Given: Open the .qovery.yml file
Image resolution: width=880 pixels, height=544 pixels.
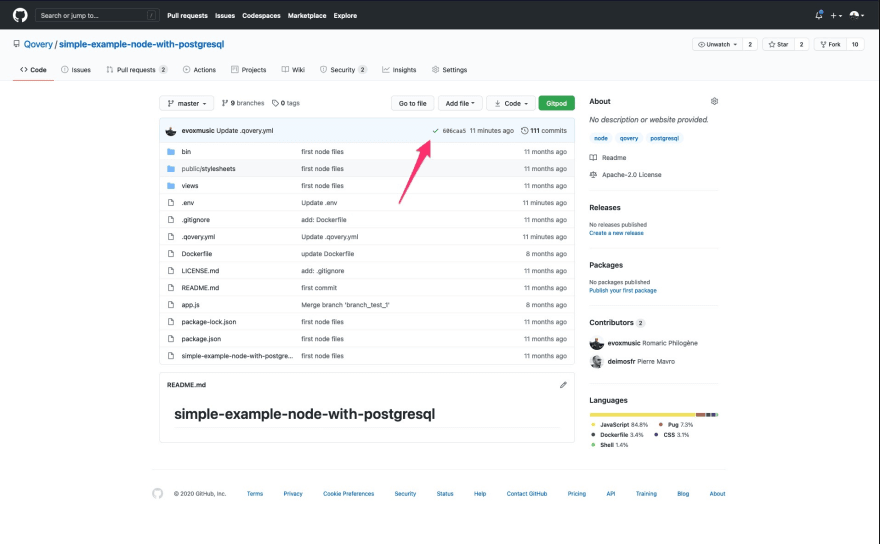Looking at the screenshot, I should click(198, 237).
